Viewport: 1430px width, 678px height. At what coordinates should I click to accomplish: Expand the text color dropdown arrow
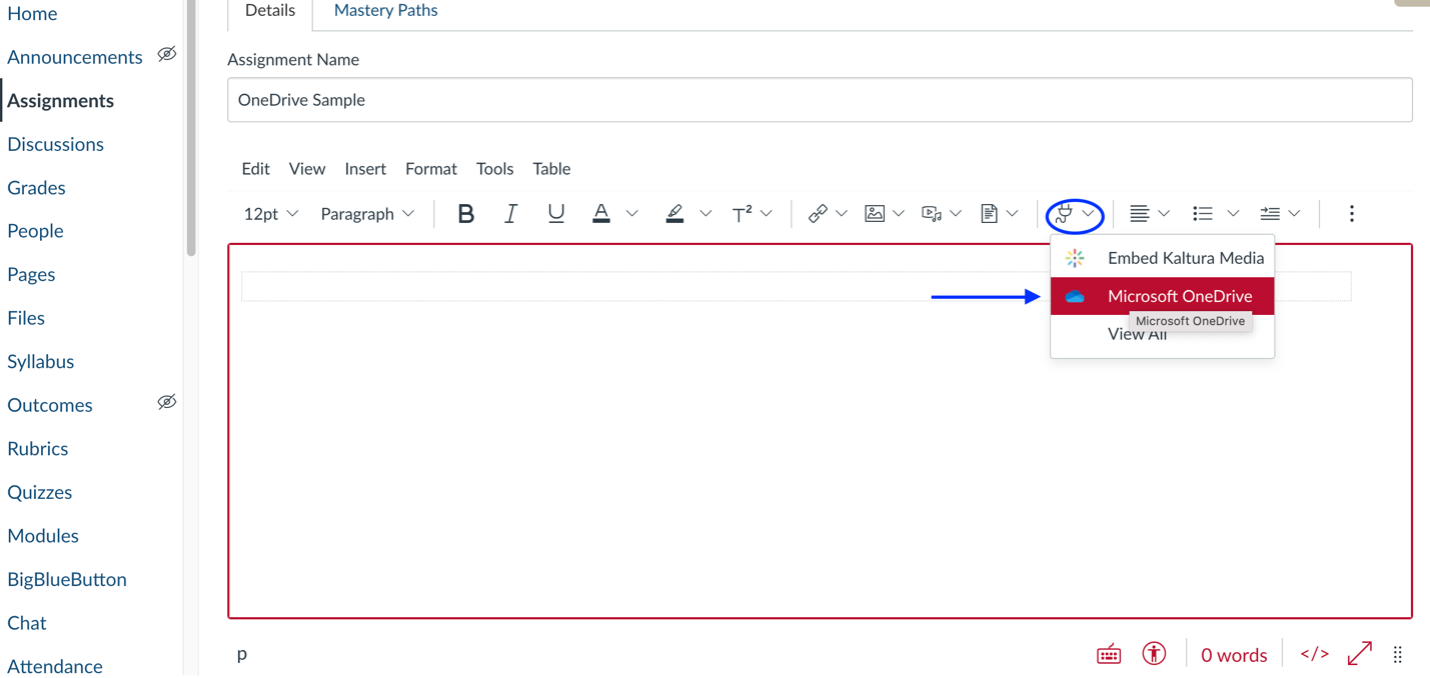(631, 213)
